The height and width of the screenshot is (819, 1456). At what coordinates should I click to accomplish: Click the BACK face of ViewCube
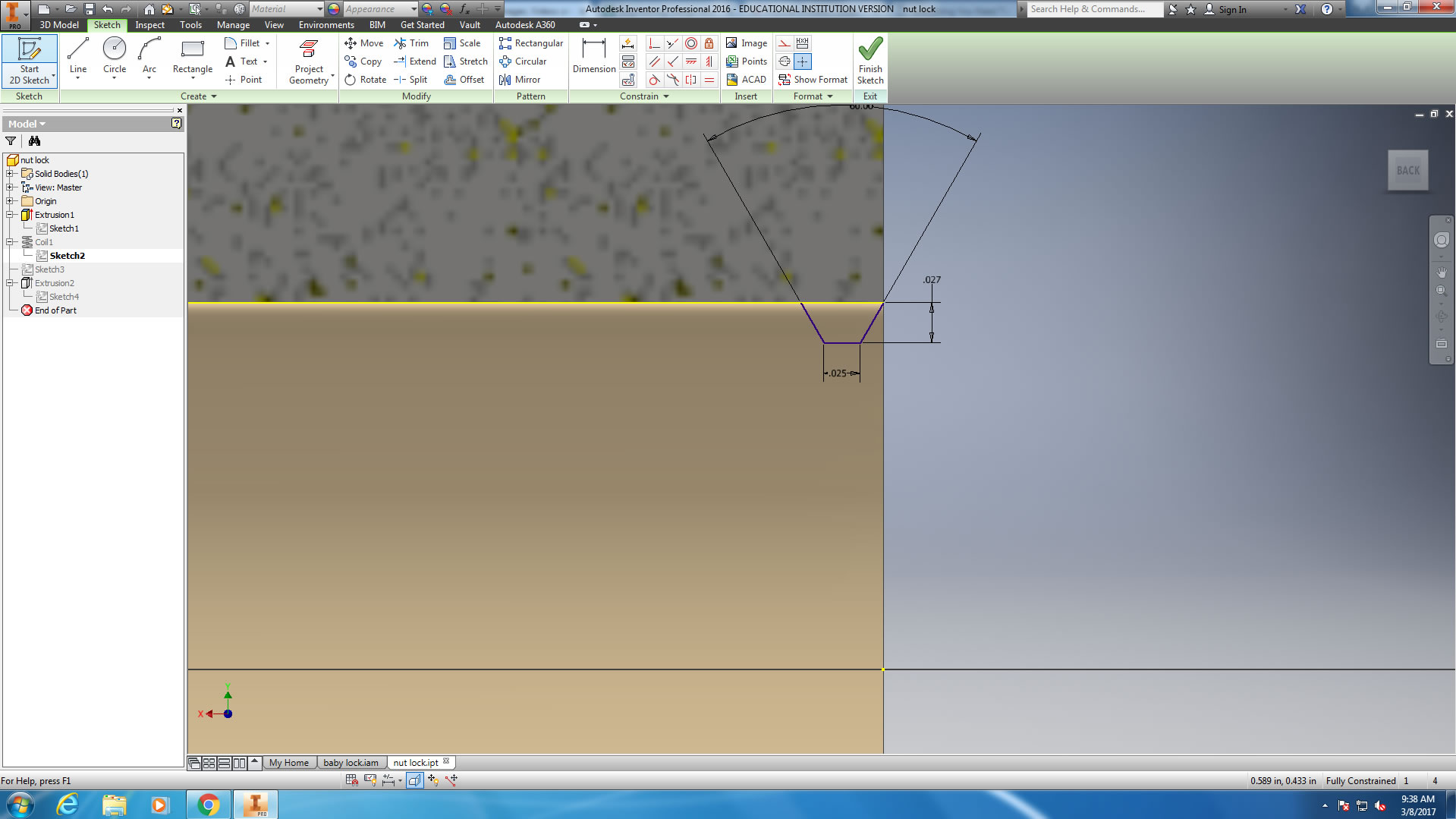(1408, 171)
